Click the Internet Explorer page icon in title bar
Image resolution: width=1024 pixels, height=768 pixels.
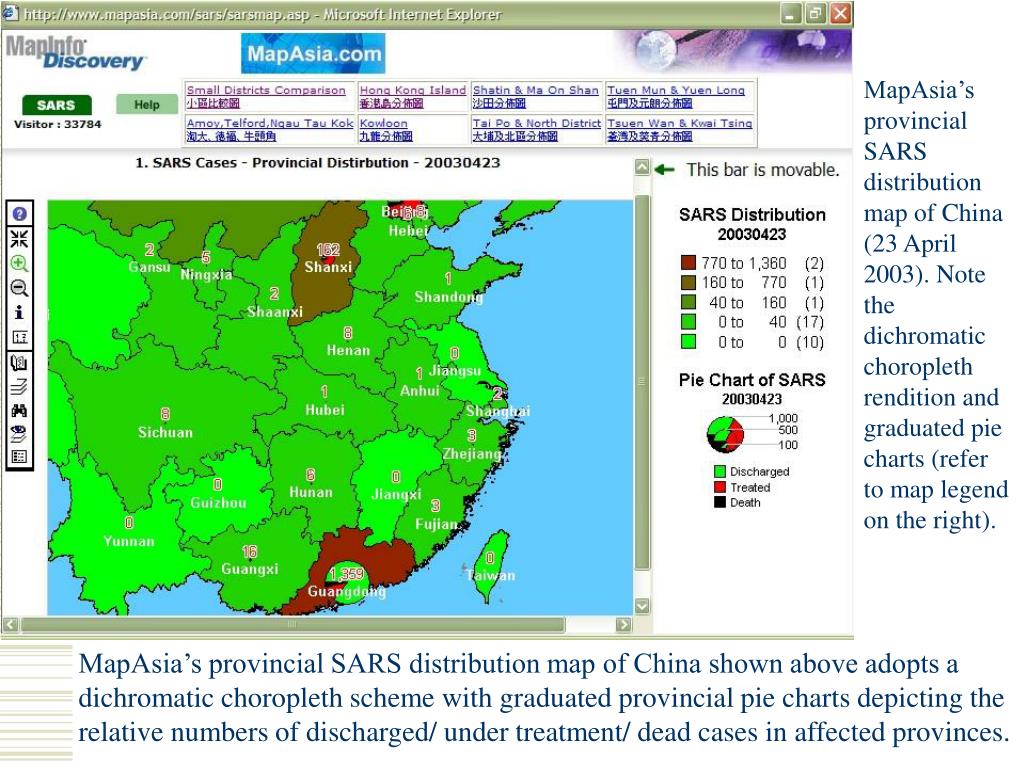[9, 13]
